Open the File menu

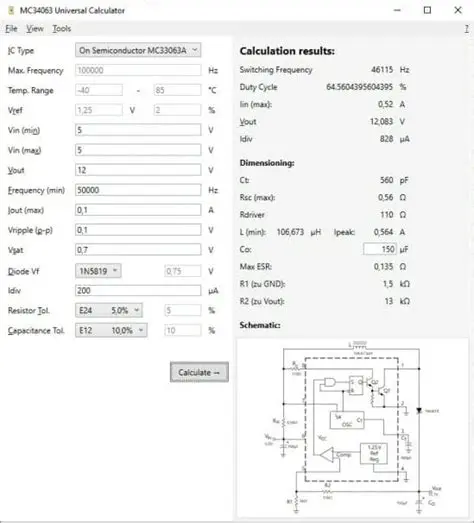click(x=11, y=29)
